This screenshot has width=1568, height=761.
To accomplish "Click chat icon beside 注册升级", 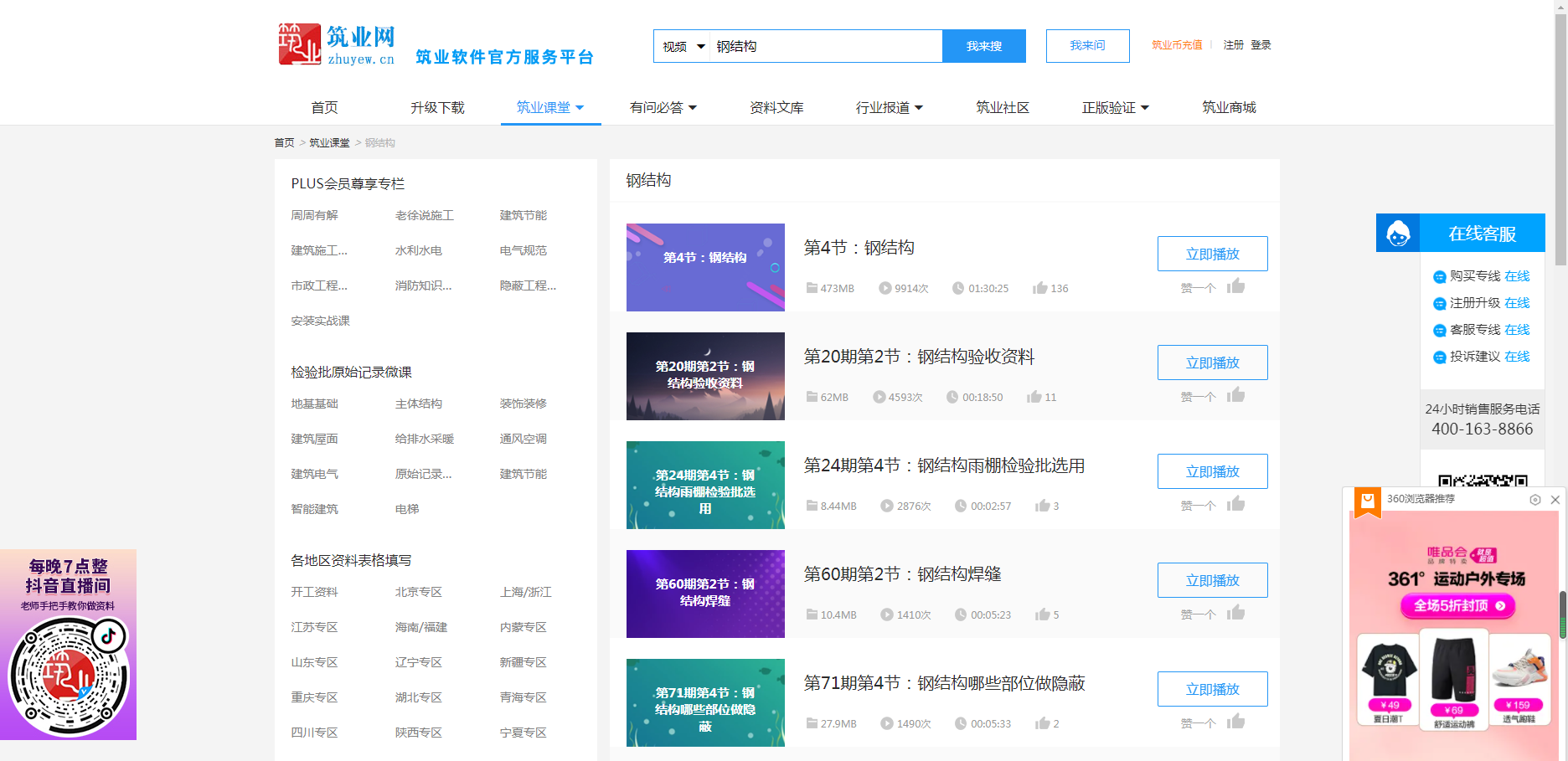I will click(1439, 304).
